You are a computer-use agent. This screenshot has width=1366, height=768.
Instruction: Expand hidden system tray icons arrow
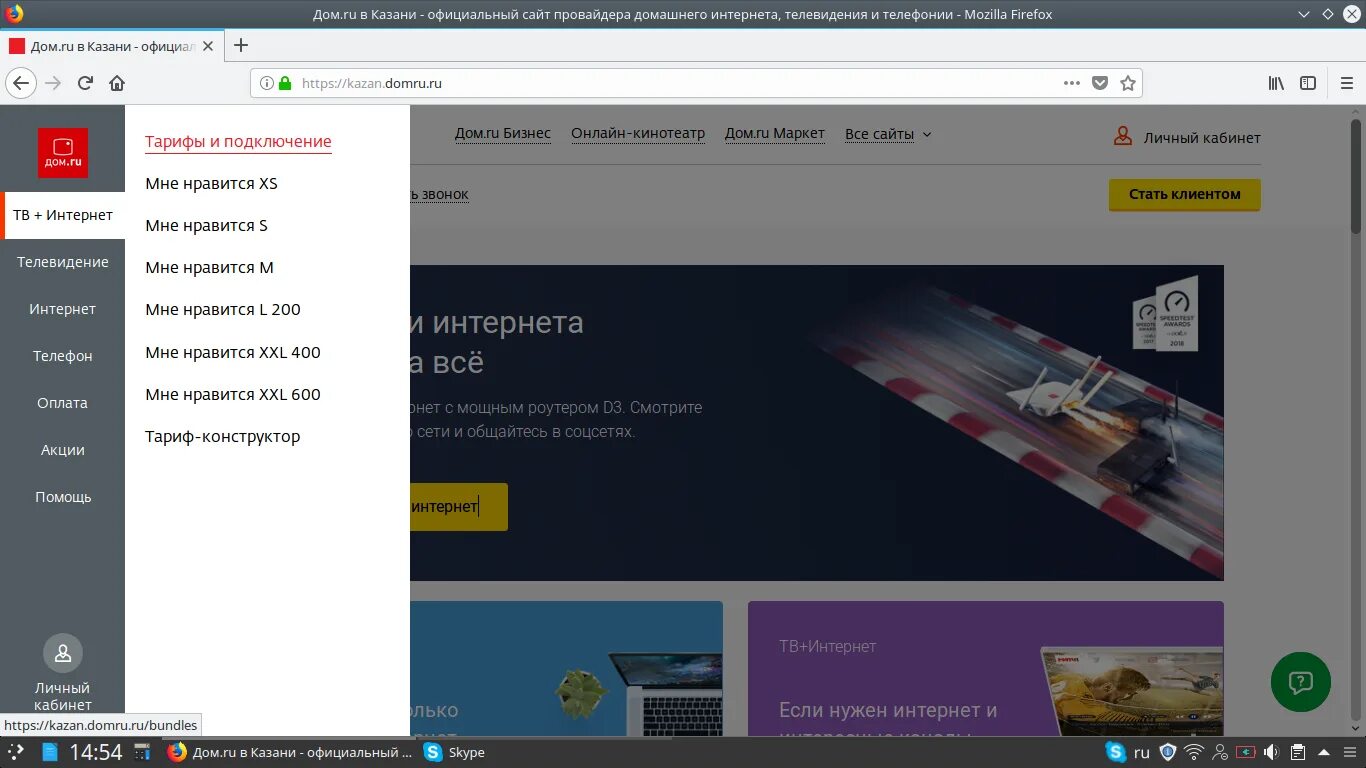tap(1323, 752)
